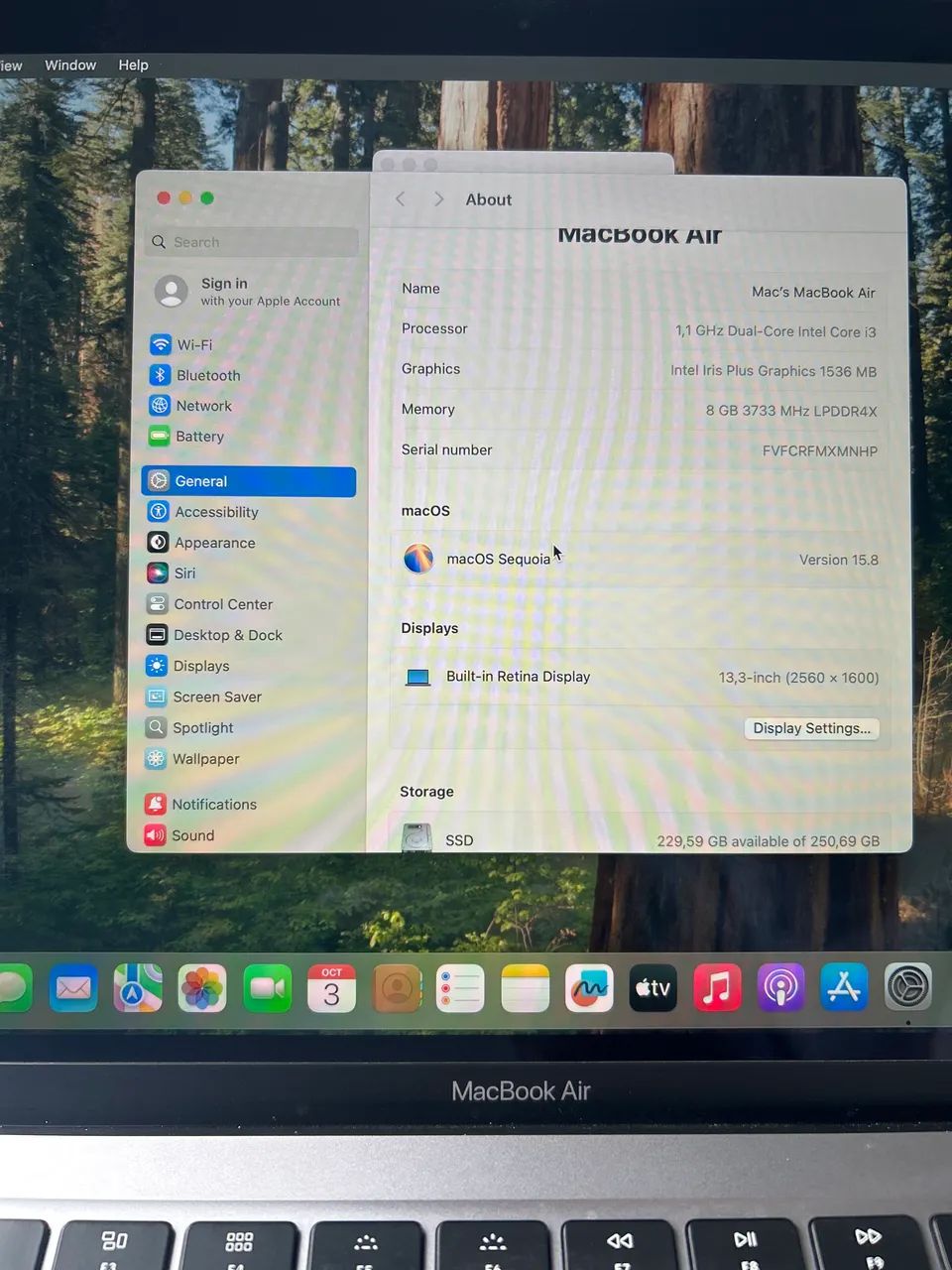
Task: Click the Name value Mac's MacBook Air
Action: [813, 293]
